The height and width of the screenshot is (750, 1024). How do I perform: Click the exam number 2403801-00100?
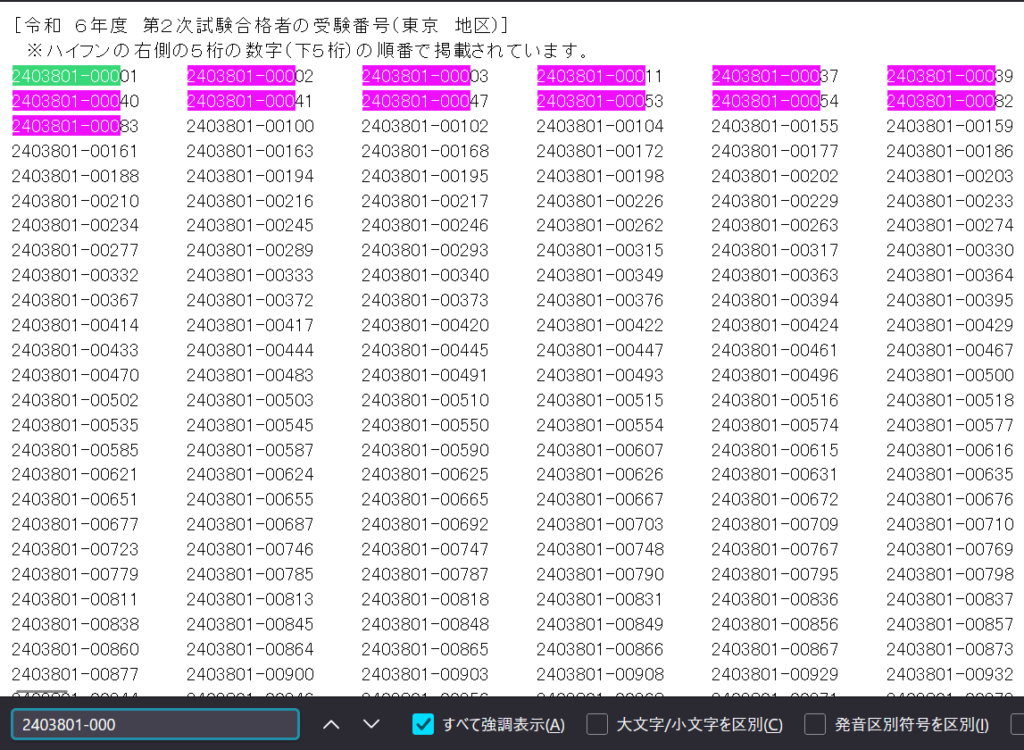pos(250,126)
